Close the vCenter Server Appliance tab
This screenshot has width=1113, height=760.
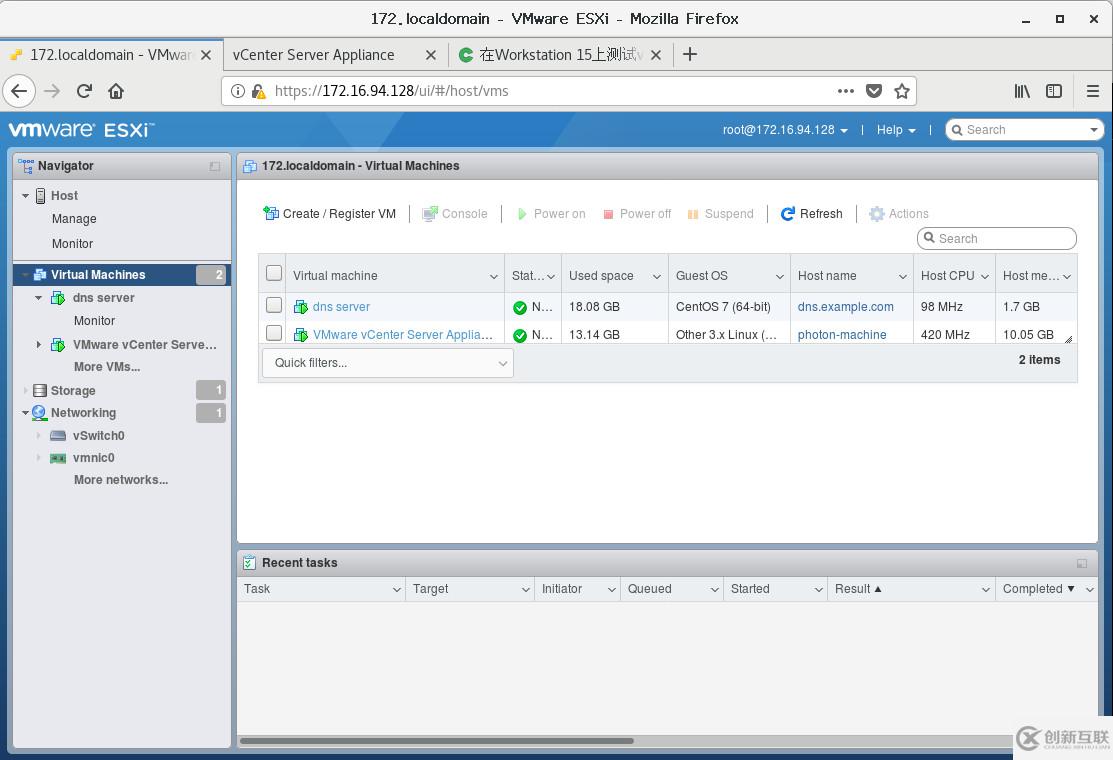(431, 55)
